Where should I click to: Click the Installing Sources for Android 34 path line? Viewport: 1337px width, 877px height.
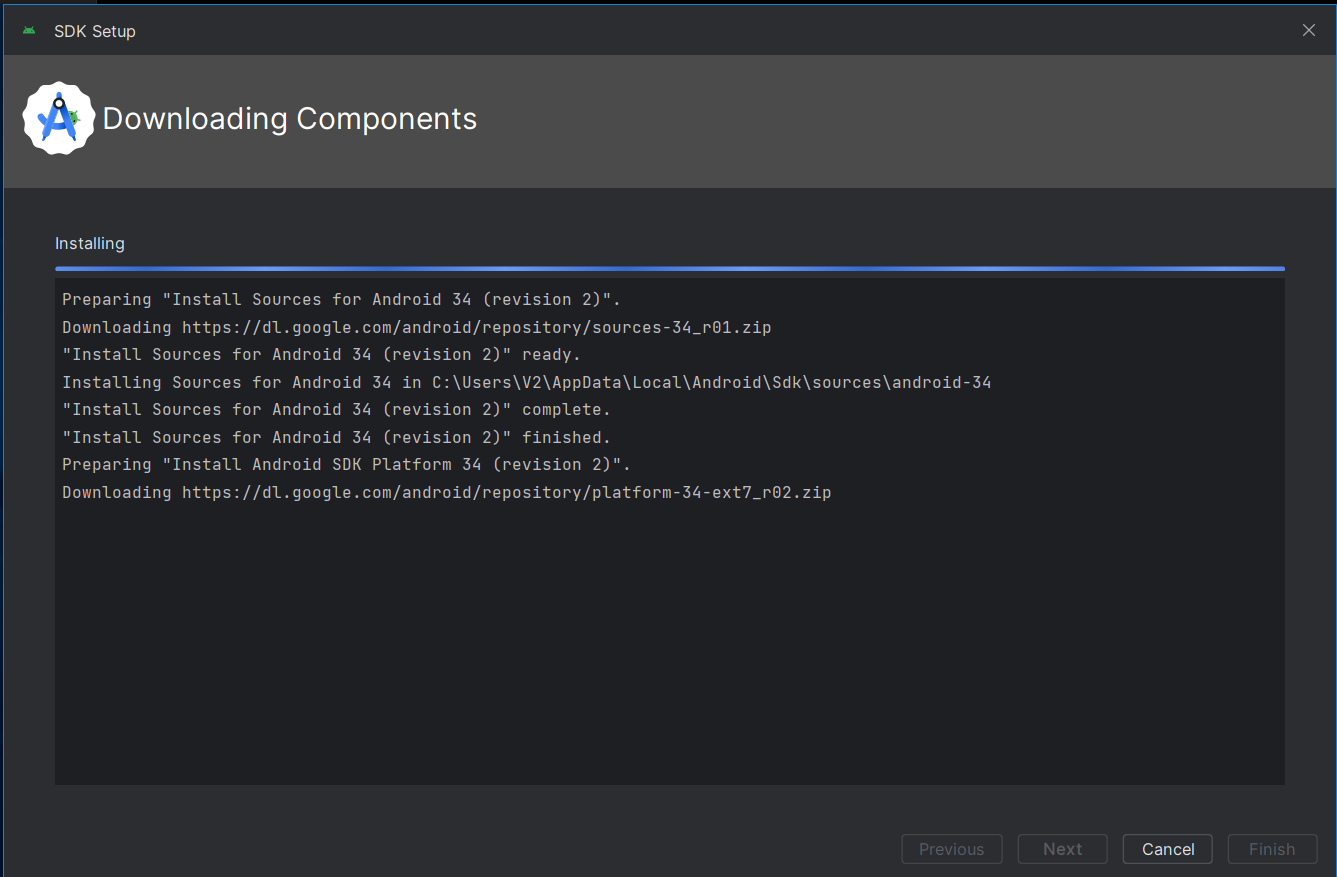coord(526,382)
